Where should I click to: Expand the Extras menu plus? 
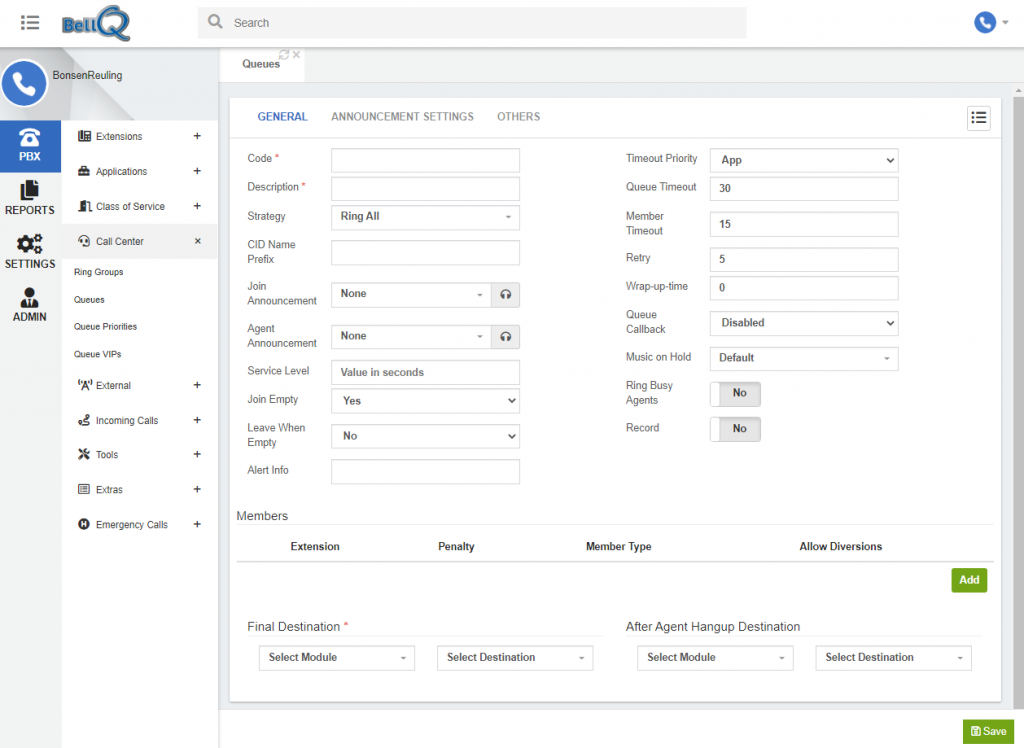click(x=197, y=489)
